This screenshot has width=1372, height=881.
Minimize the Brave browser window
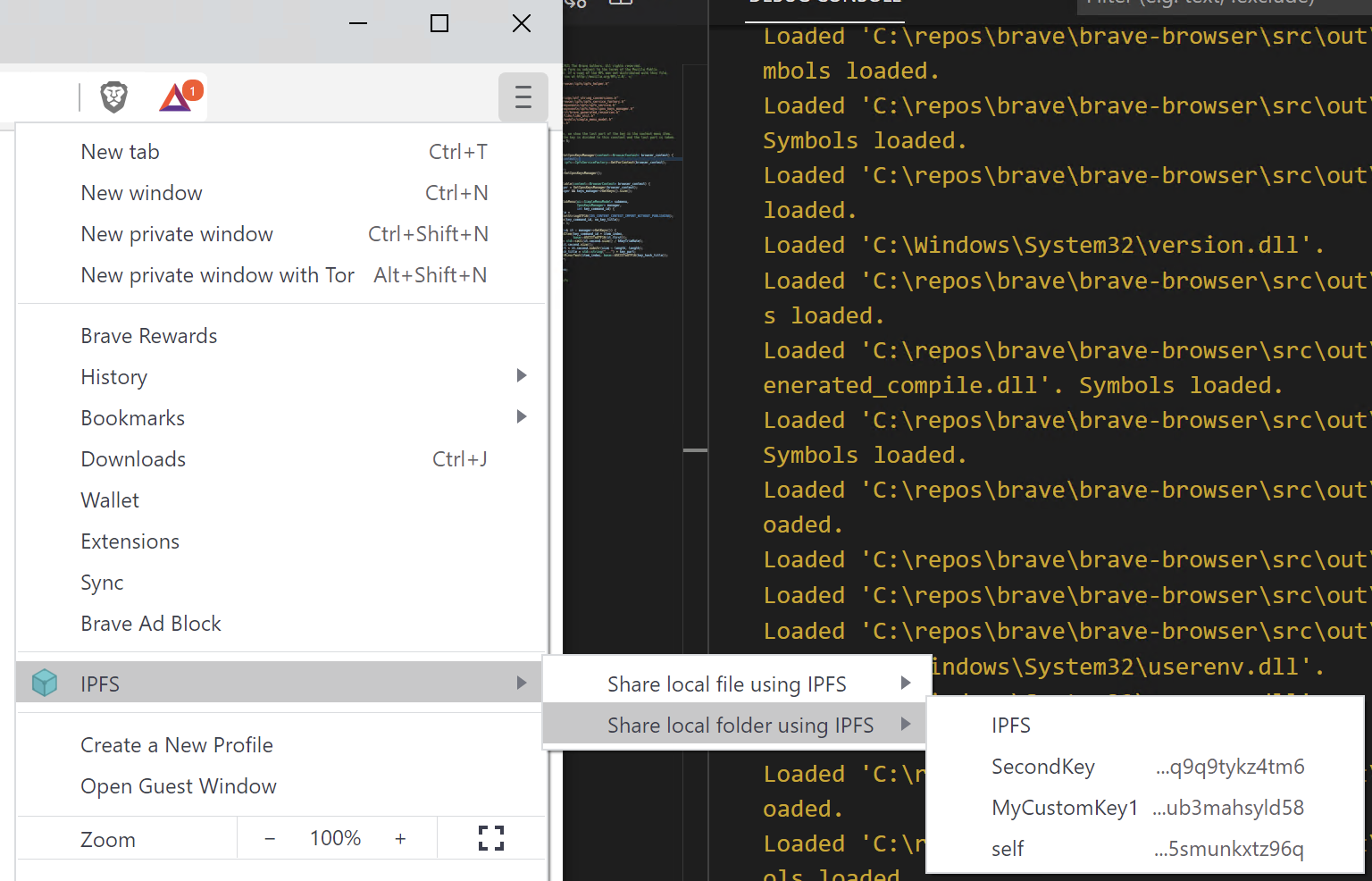tap(358, 23)
